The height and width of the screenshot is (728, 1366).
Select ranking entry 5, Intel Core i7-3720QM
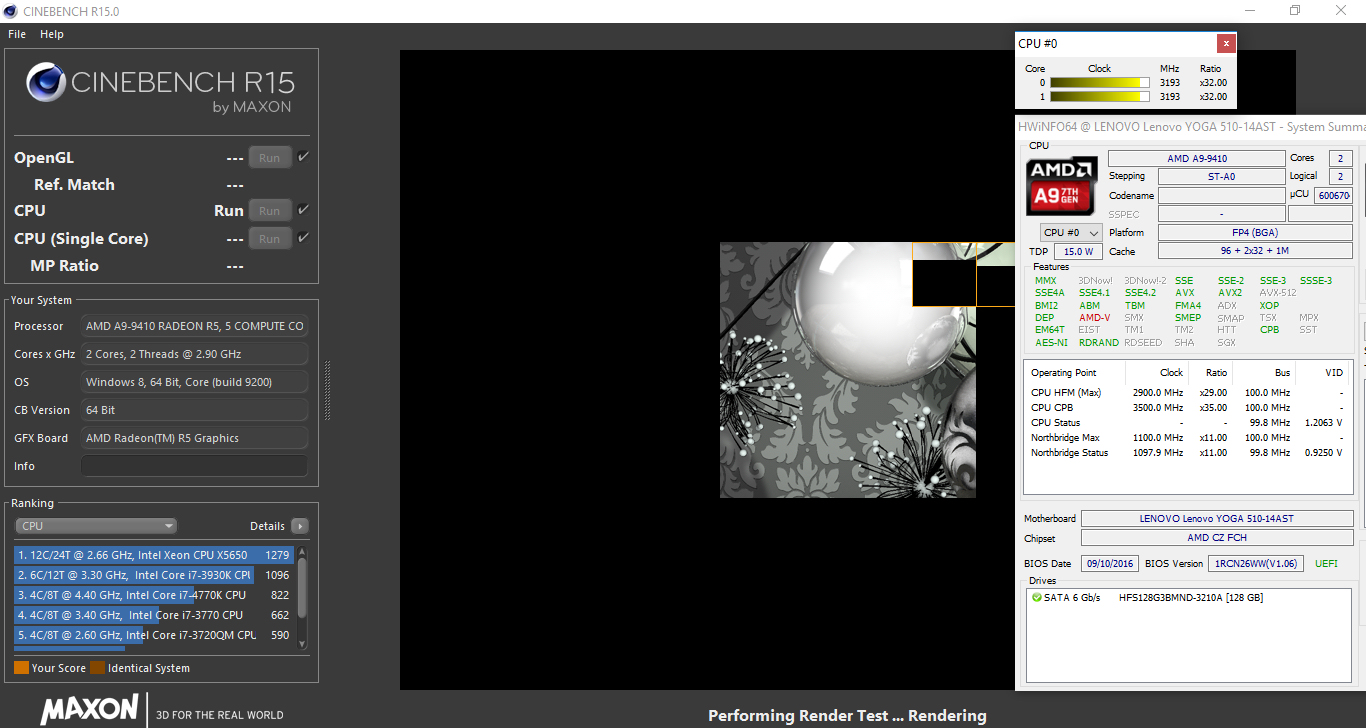(153, 635)
